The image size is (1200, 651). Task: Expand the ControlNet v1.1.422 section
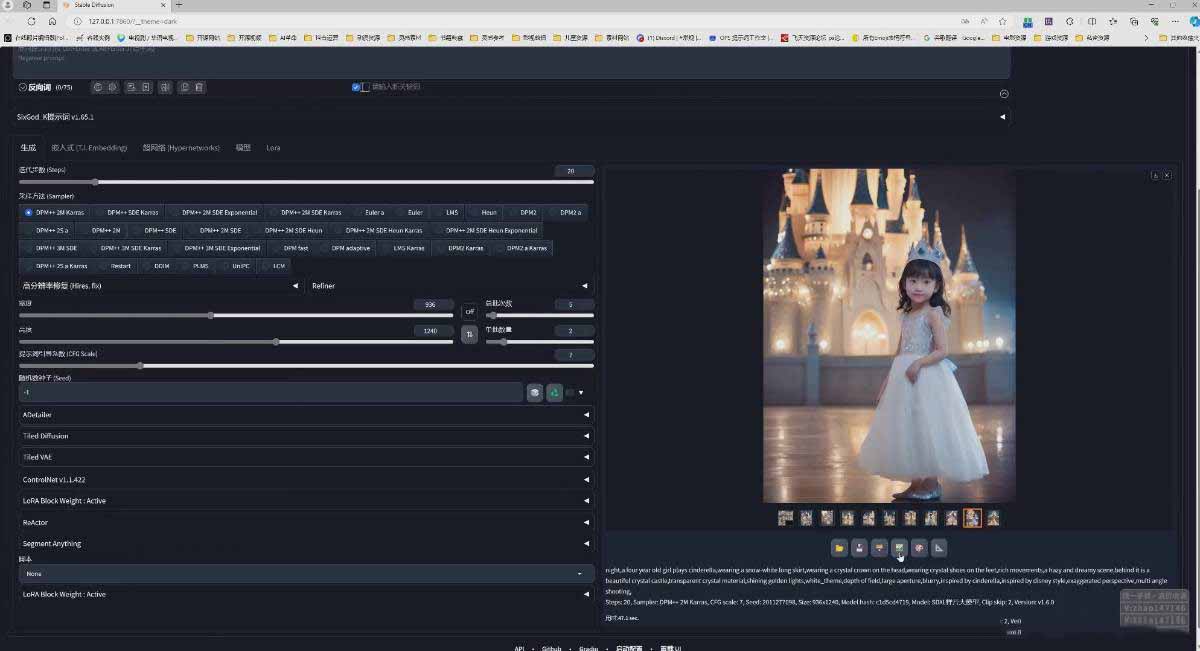click(300, 479)
